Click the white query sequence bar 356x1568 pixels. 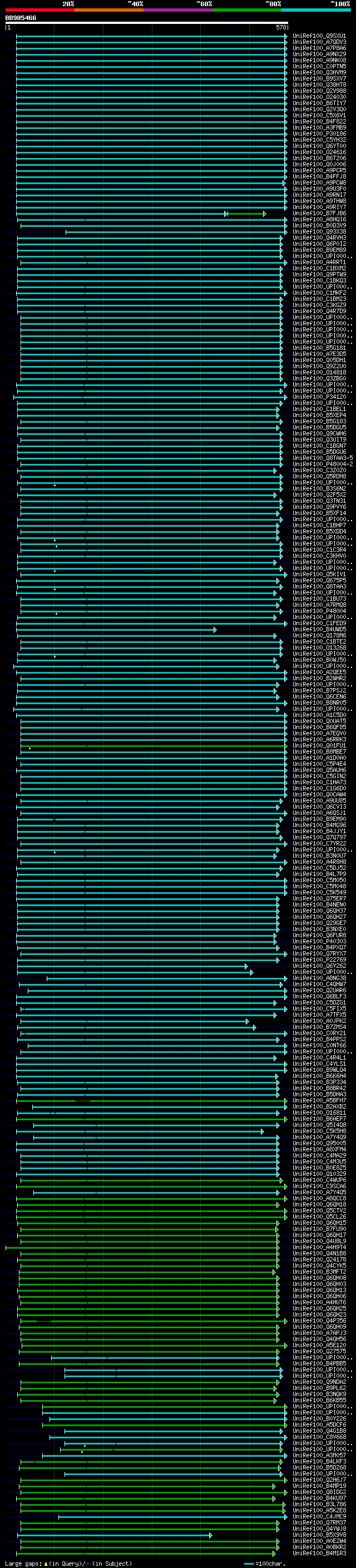147,23
